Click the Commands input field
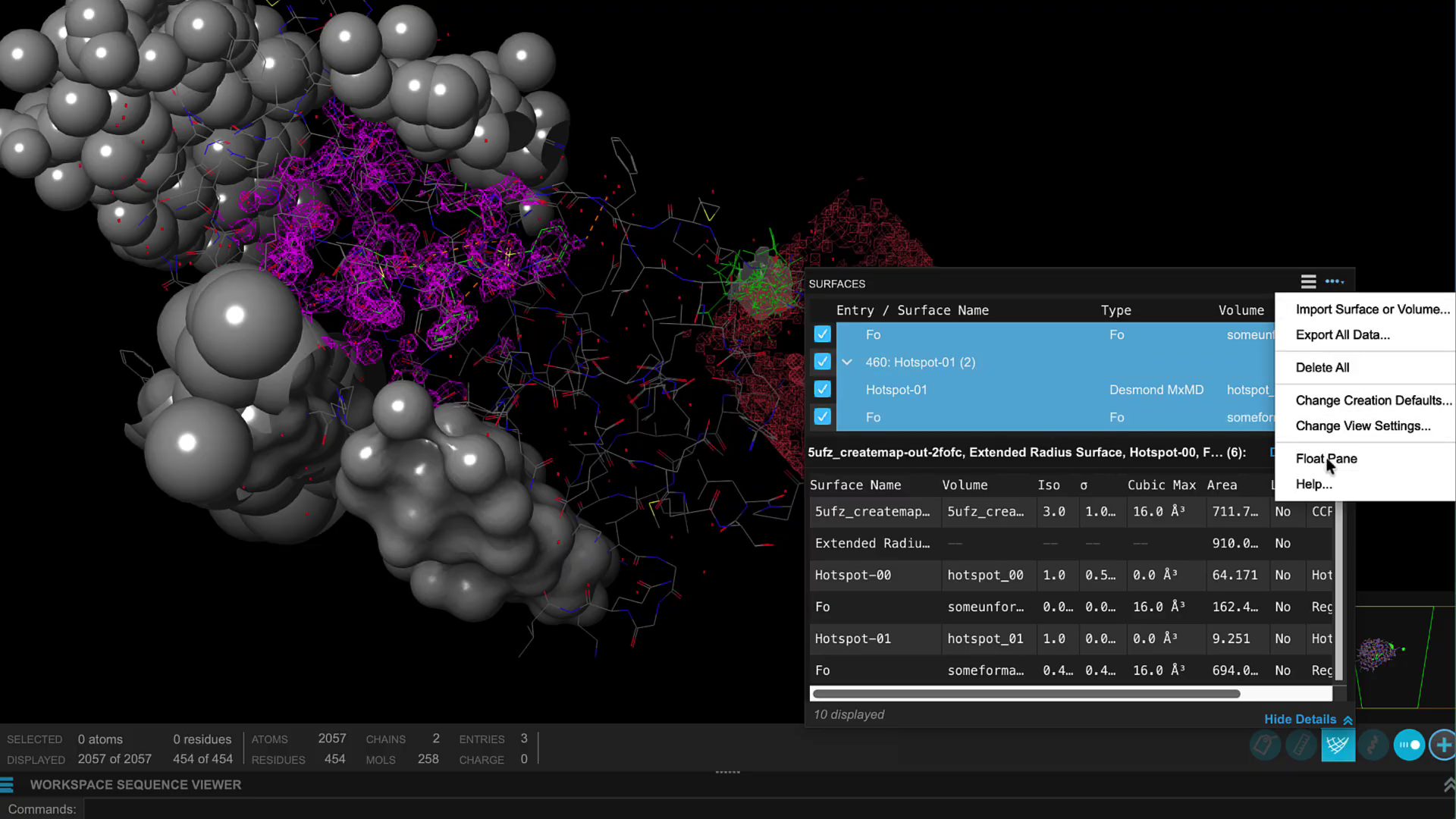1456x819 pixels. pyautogui.click(x=769, y=809)
